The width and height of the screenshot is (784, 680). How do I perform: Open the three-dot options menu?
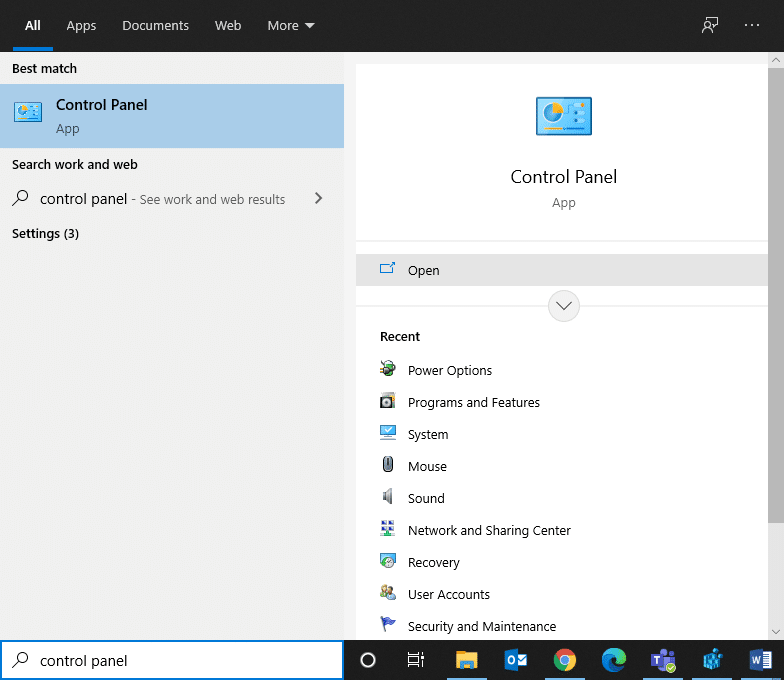point(752,26)
